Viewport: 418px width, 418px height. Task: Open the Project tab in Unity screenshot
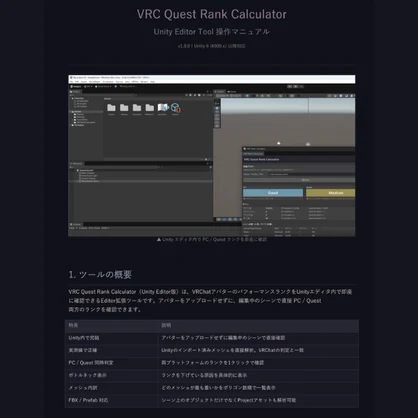75,91
